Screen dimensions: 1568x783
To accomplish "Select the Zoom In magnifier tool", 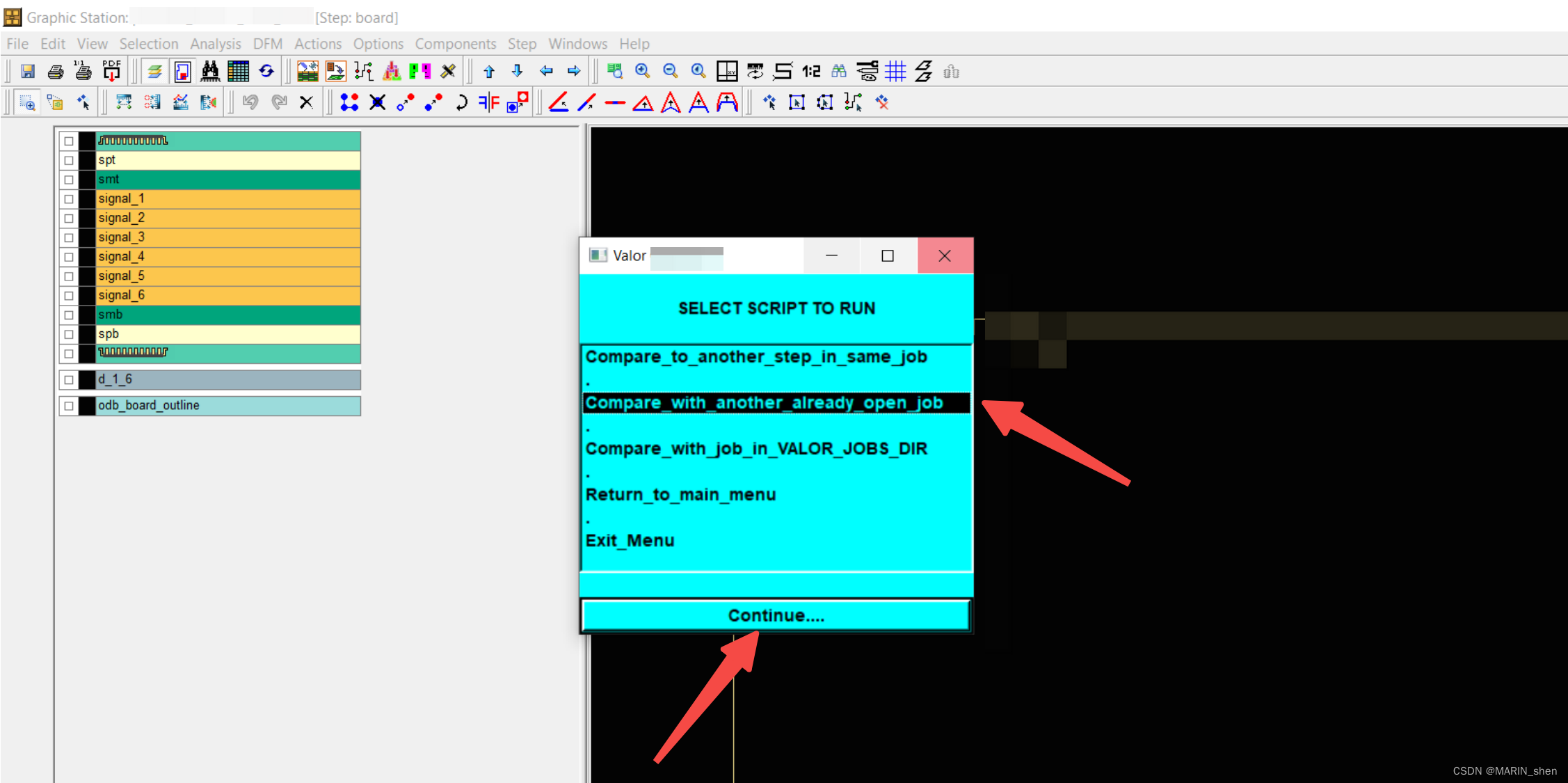I will (x=641, y=71).
